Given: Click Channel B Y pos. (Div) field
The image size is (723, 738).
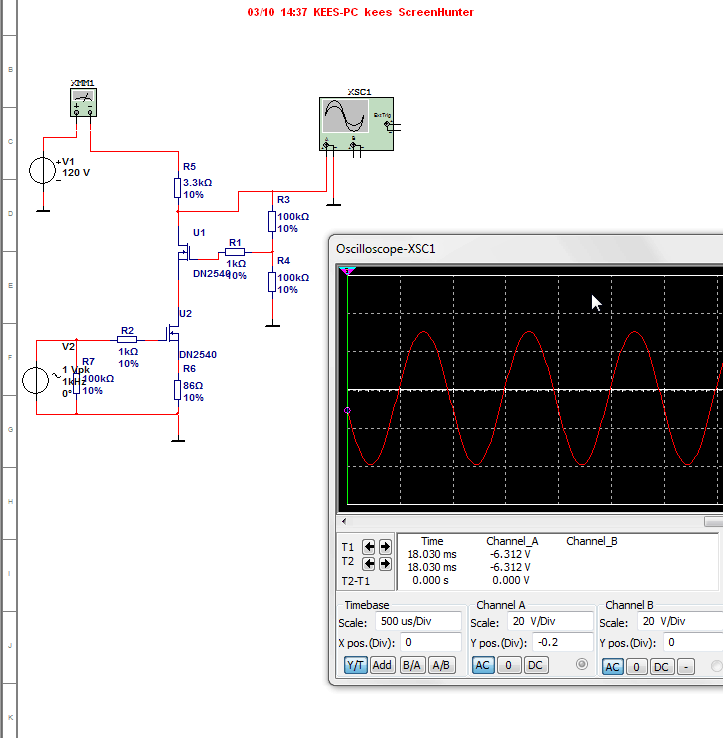Looking at the screenshot, I should 693,642.
